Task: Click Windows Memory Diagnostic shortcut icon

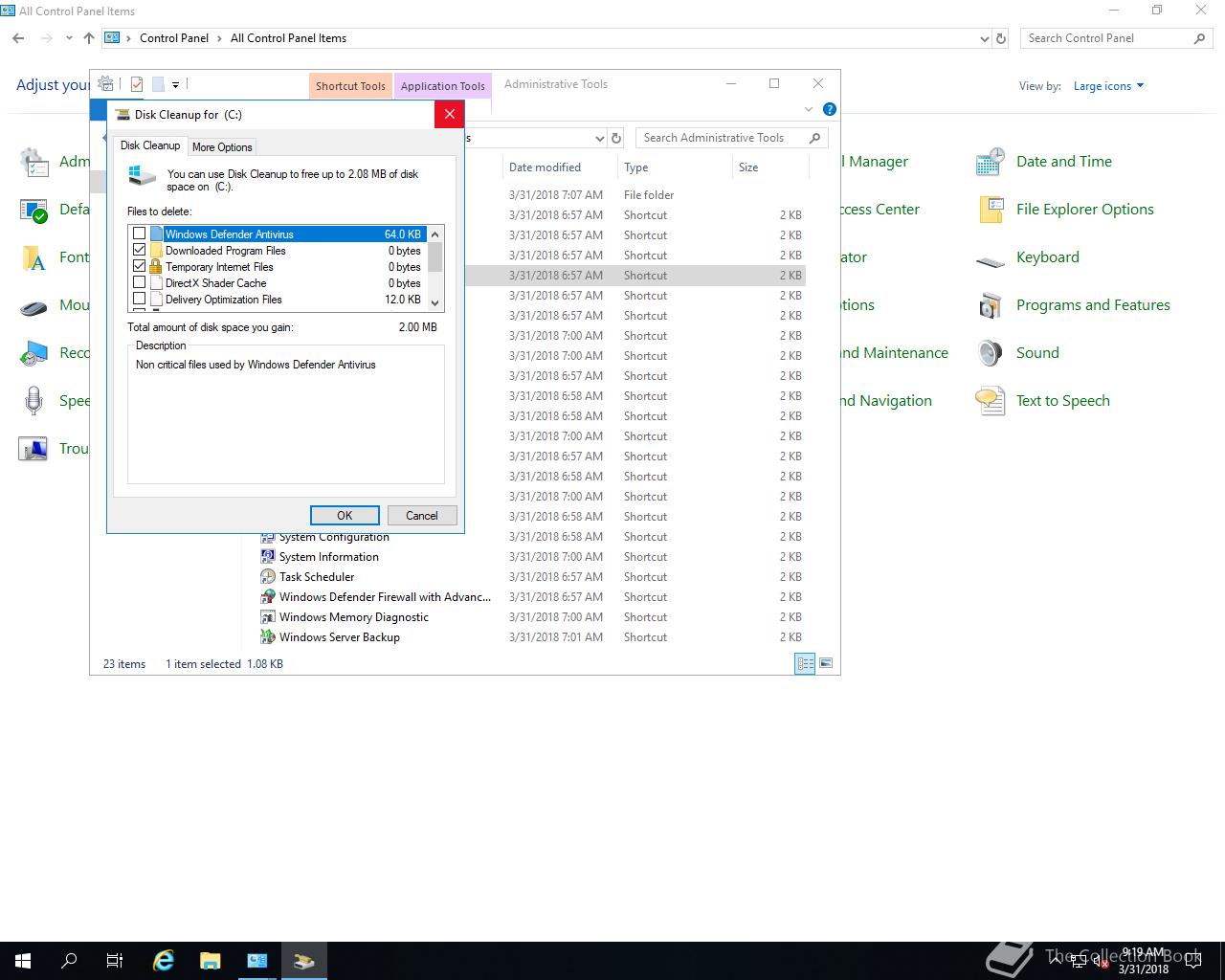Action: tap(268, 617)
